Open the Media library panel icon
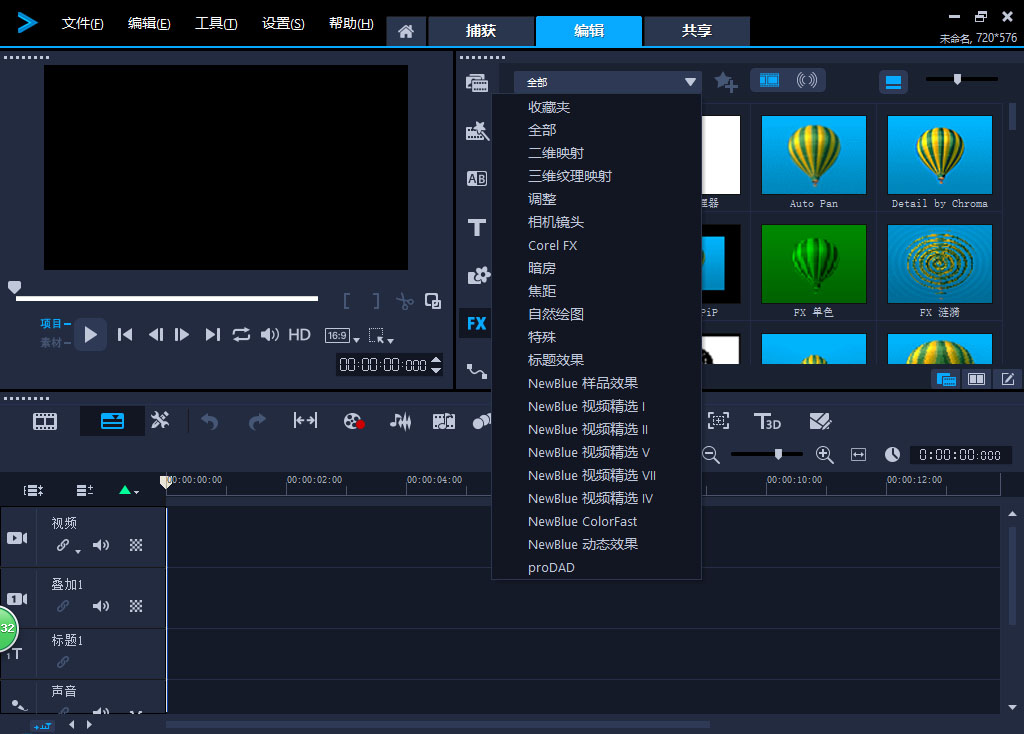Image resolution: width=1024 pixels, height=734 pixels. click(477, 83)
